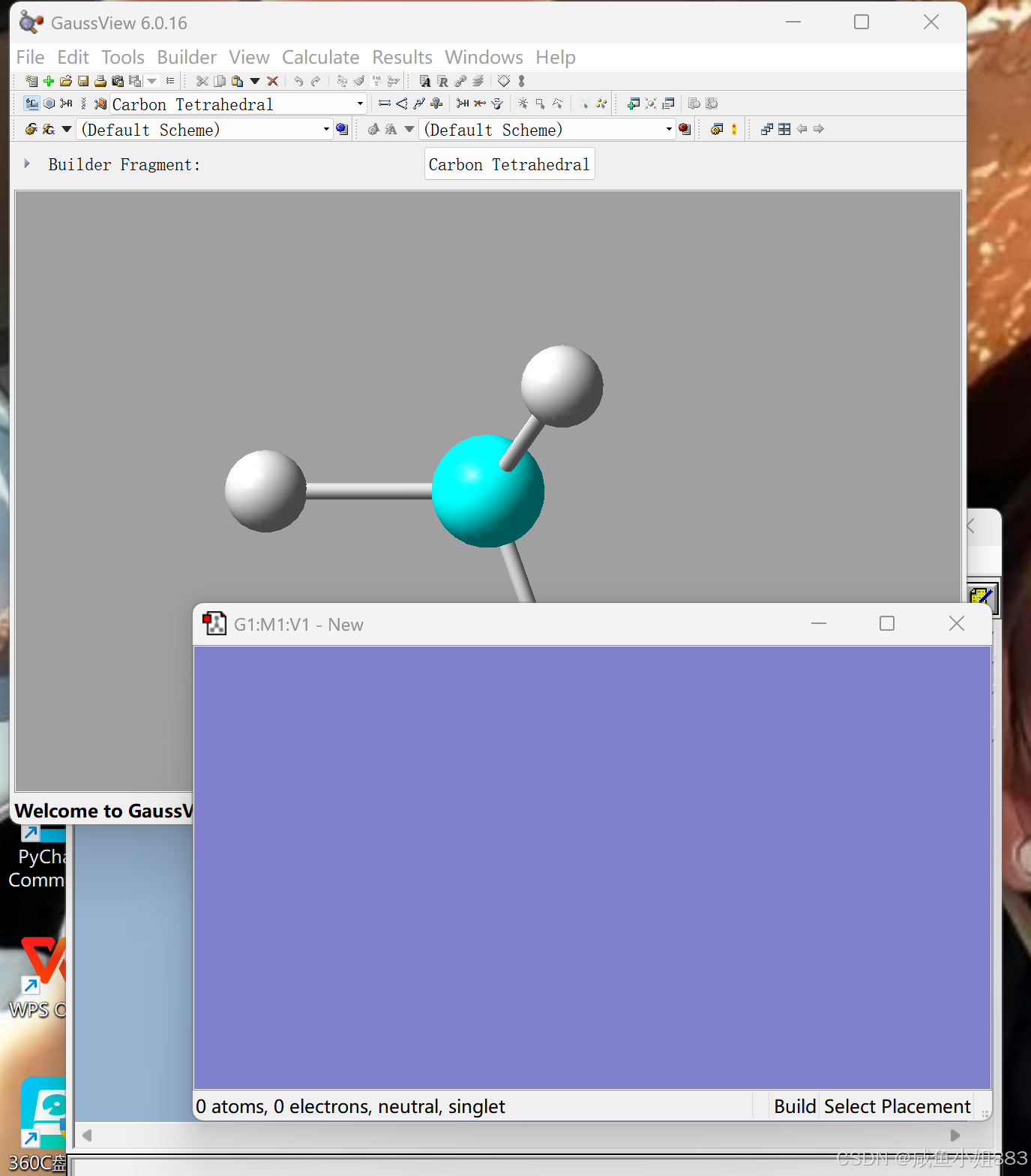Click the Add View window icon
Screen dimensions: 1031x1176
click(633, 103)
